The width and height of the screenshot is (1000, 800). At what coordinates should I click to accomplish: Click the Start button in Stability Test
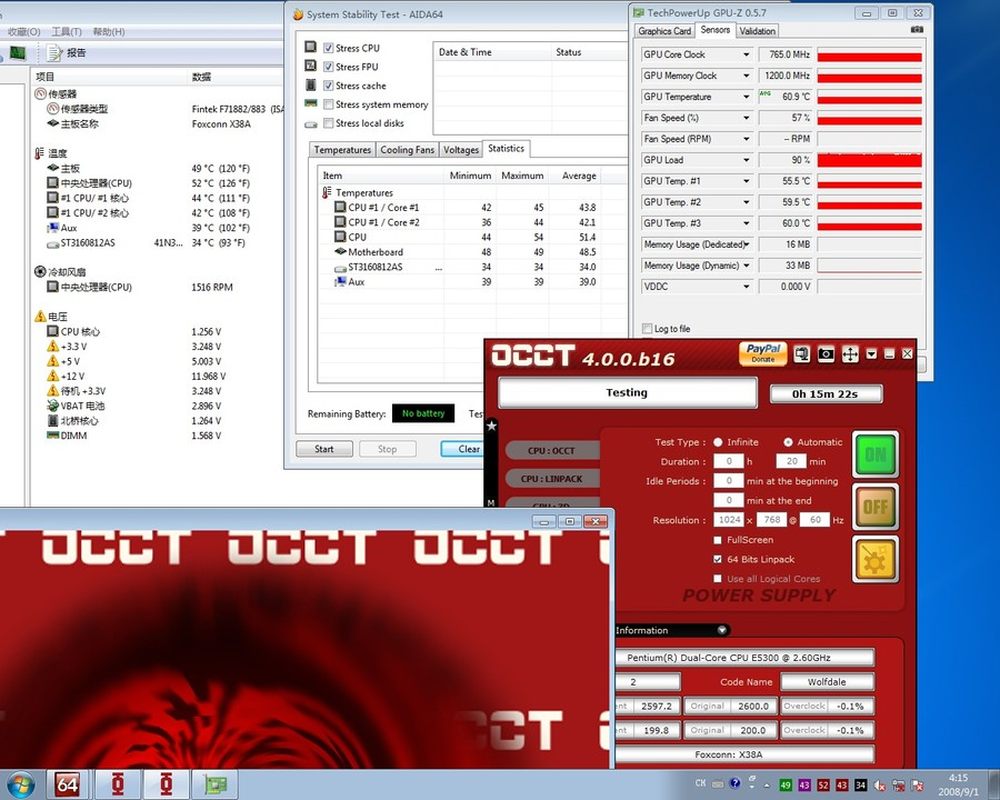pos(324,449)
